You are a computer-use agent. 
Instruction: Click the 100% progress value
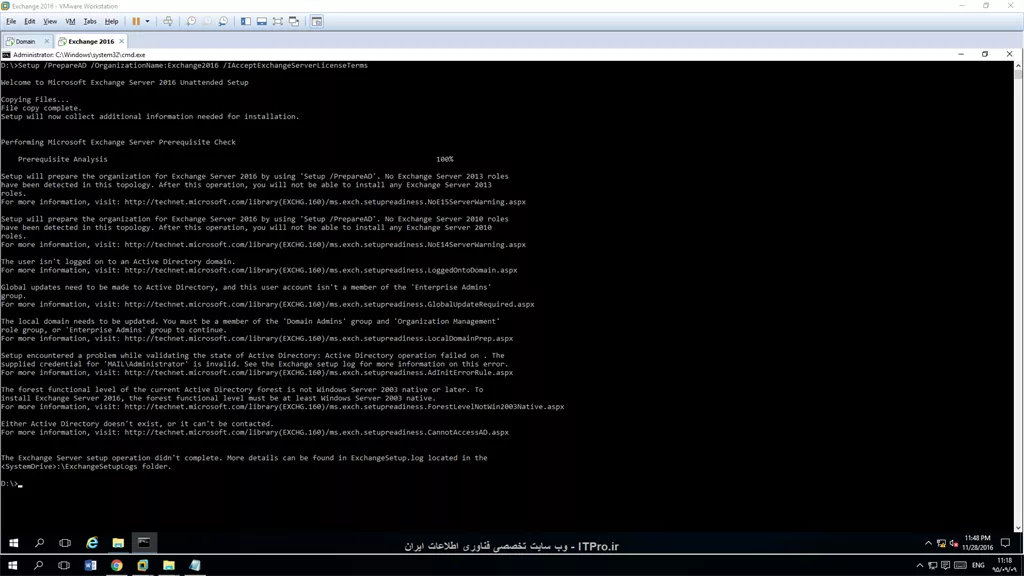(445, 159)
